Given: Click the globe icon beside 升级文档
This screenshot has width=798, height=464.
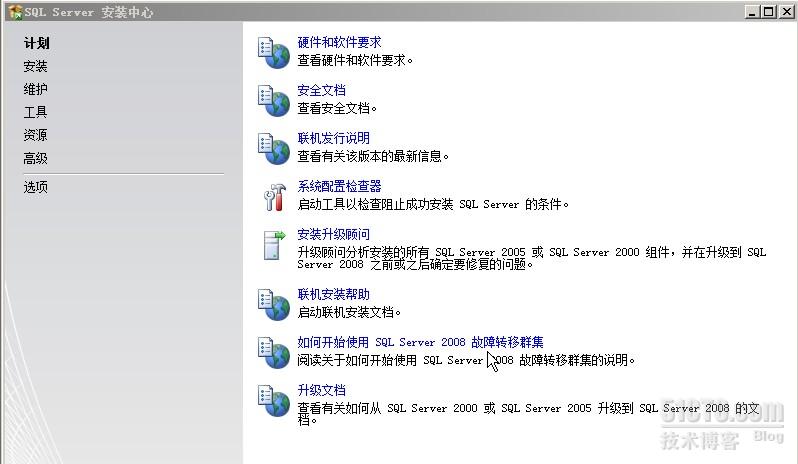Looking at the screenshot, I should (x=274, y=400).
